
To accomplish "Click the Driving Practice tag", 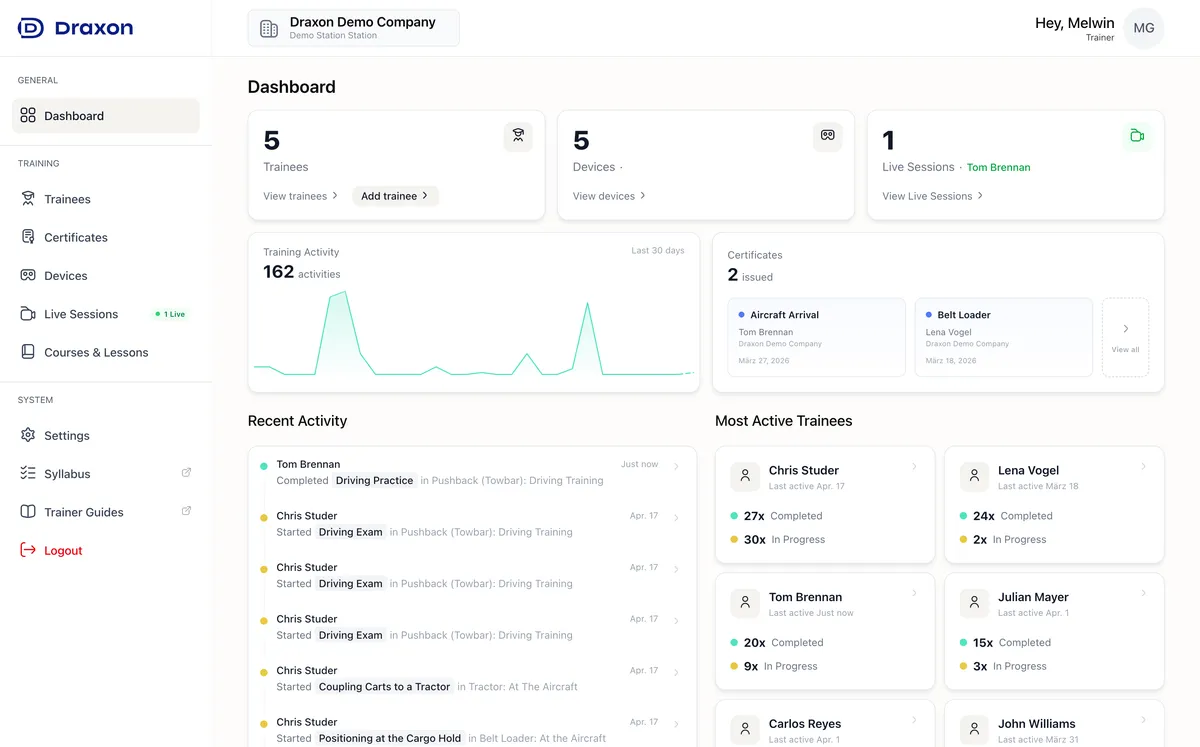I will pyautogui.click(x=374, y=481).
